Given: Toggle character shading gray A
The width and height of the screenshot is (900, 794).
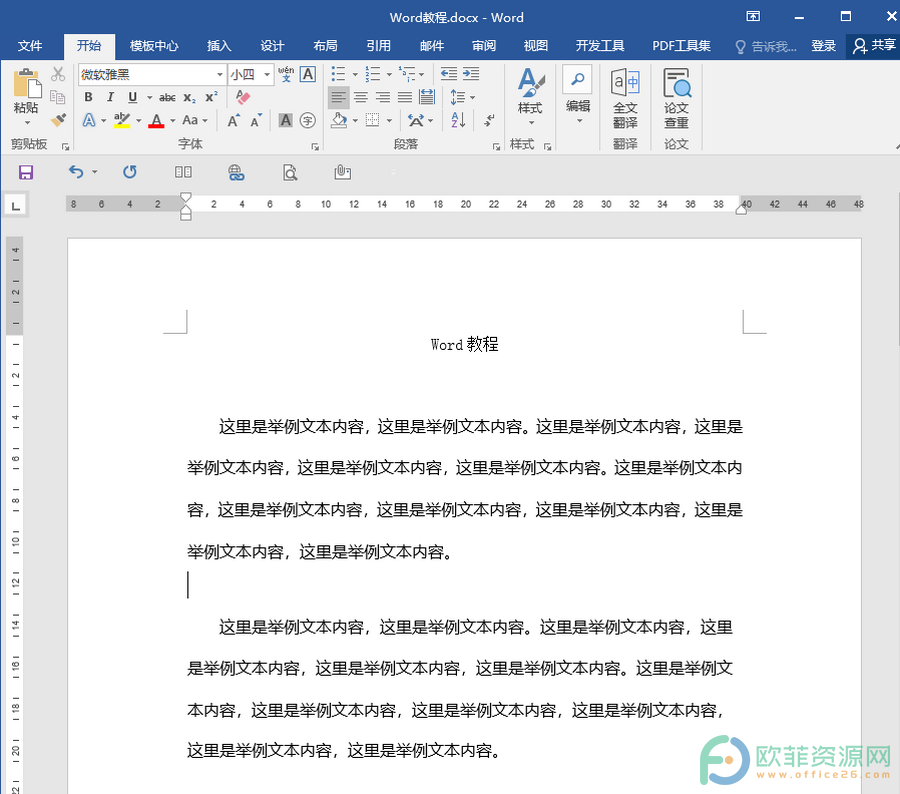Looking at the screenshot, I should (x=285, y=121).
